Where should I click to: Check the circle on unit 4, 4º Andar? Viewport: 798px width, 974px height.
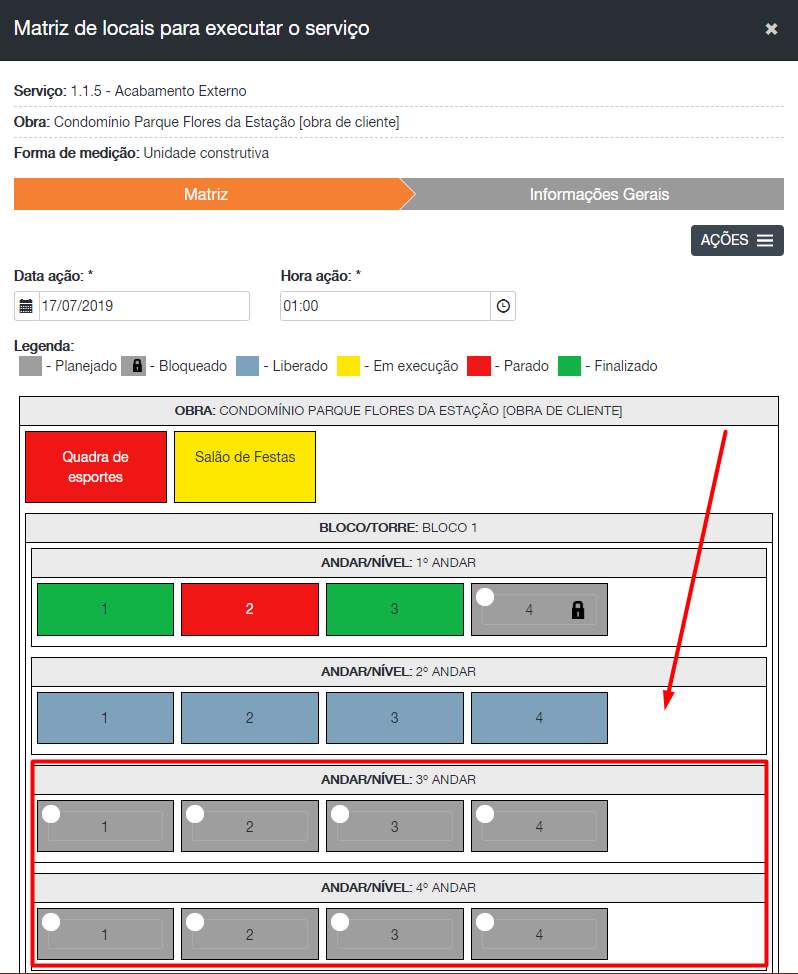pos(485,922)
